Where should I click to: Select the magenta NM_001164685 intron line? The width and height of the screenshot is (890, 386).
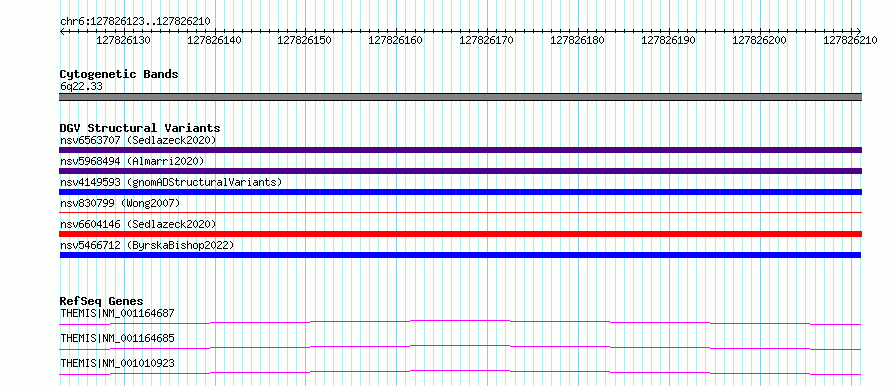[x=461, y=347]
